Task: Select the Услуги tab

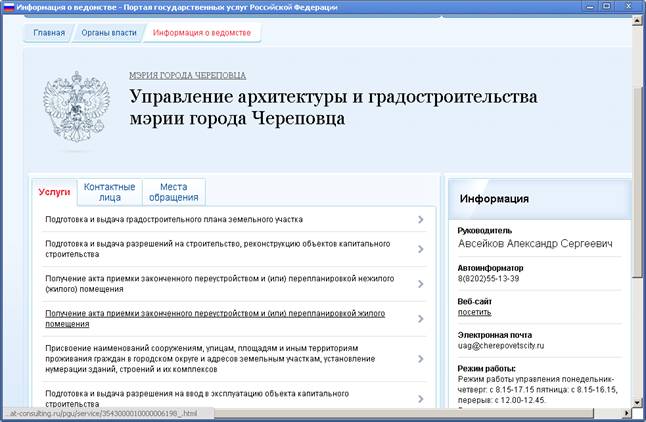Action: click(x=54, y=192)
